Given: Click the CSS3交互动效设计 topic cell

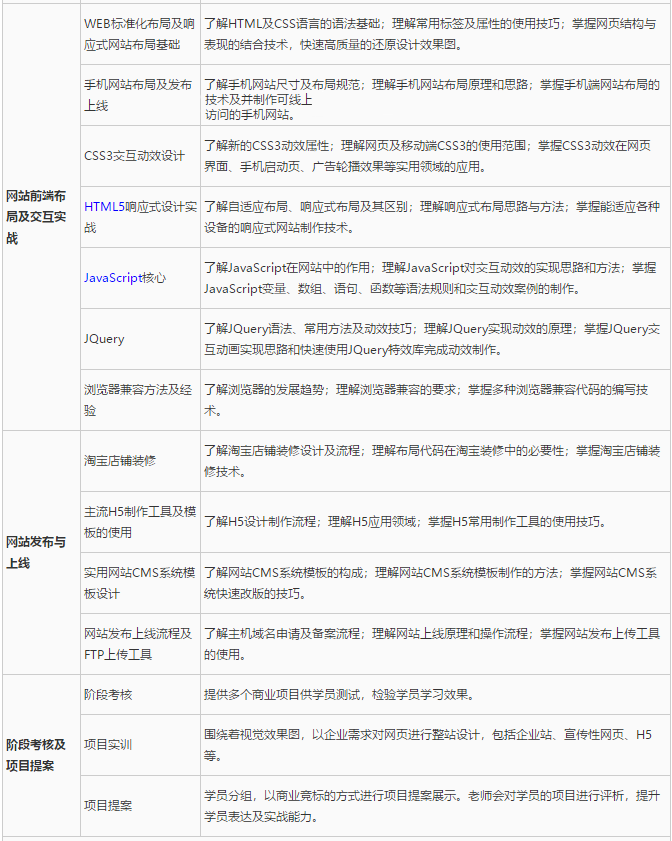Looking at the screenshot, I should click(135, 156).
